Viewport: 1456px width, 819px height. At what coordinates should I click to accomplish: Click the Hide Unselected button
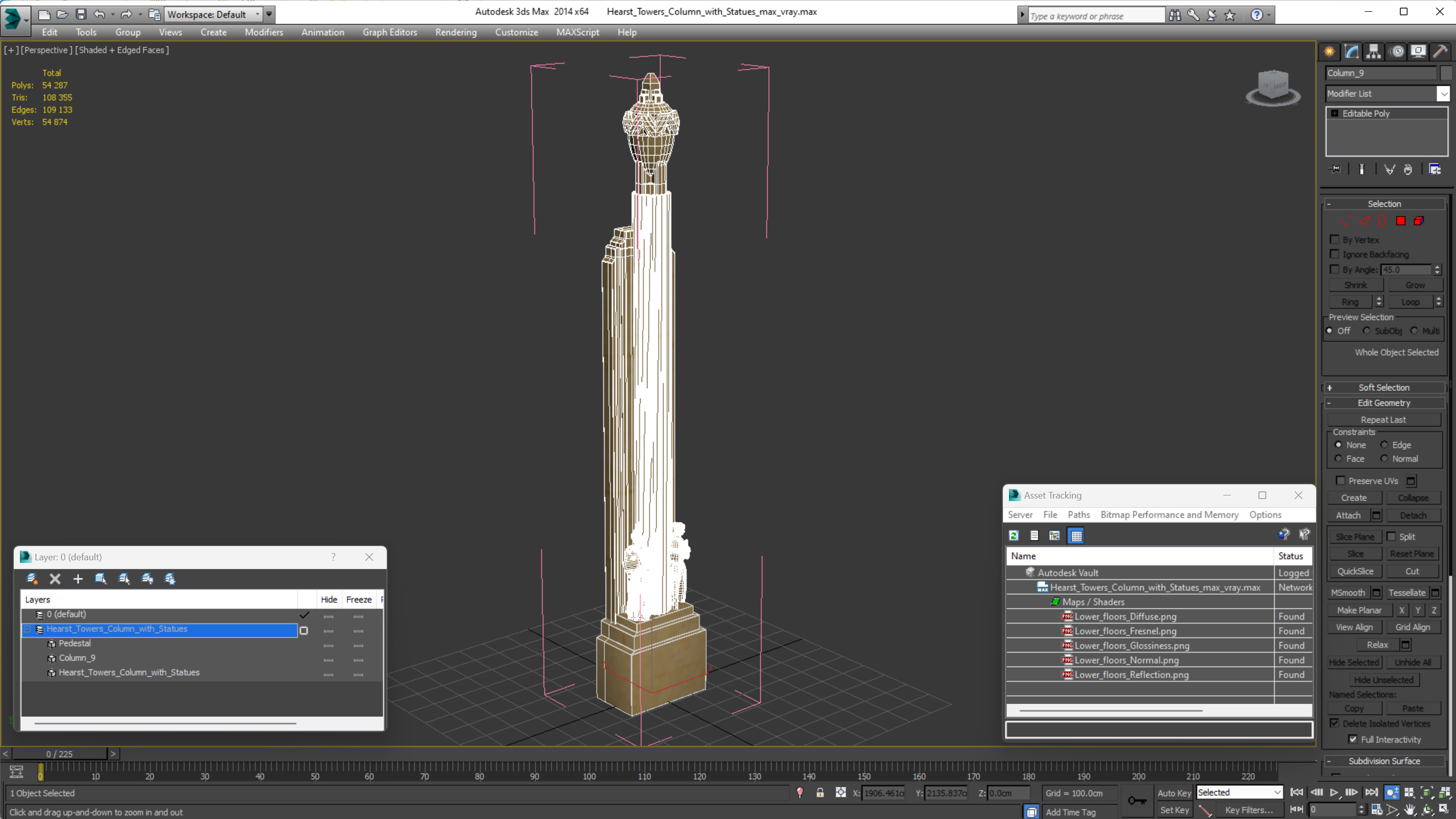click(1383, 679)
